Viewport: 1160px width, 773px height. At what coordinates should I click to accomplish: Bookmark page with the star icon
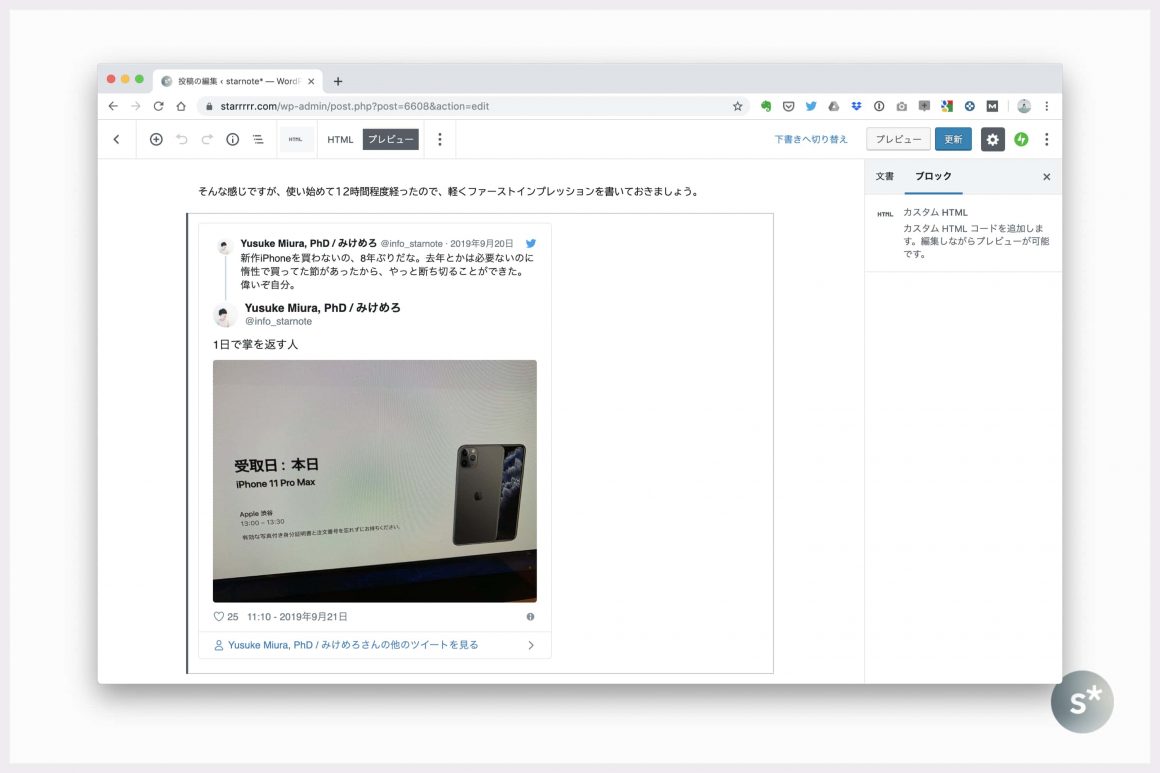click(x=738, y=106)
